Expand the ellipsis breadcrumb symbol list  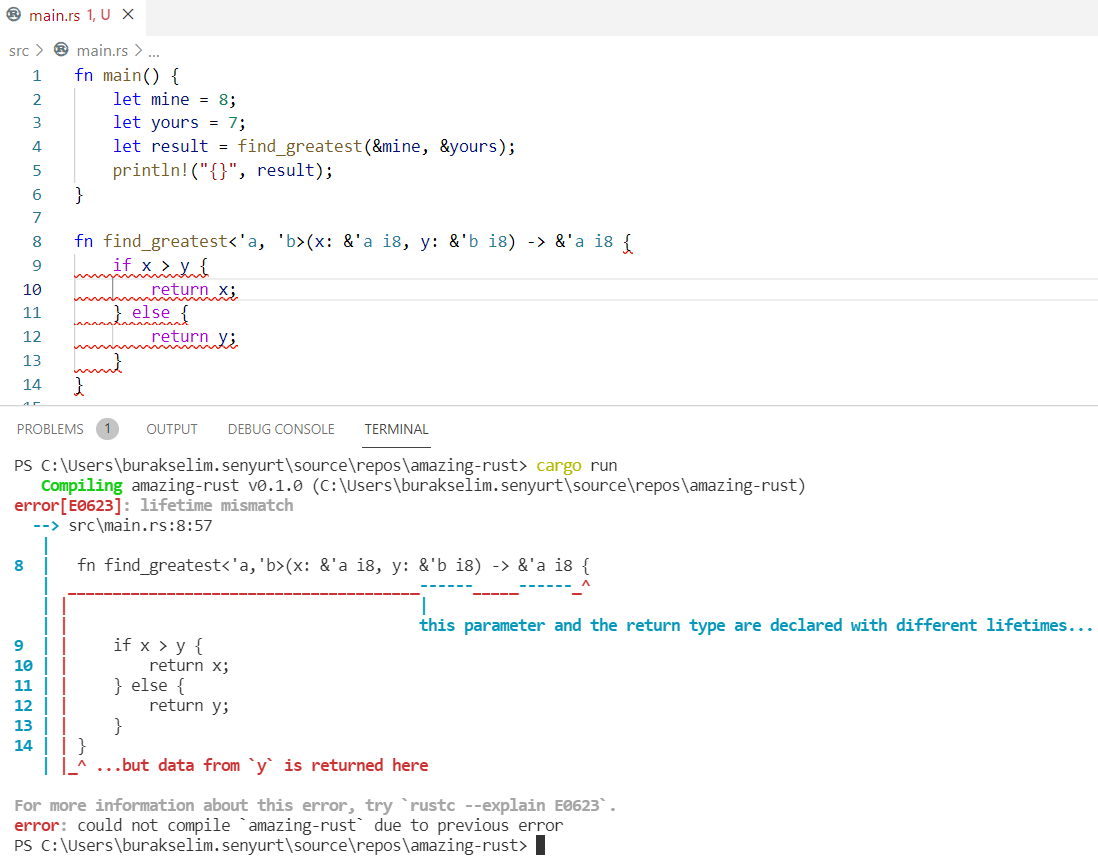tap(153, 50)
